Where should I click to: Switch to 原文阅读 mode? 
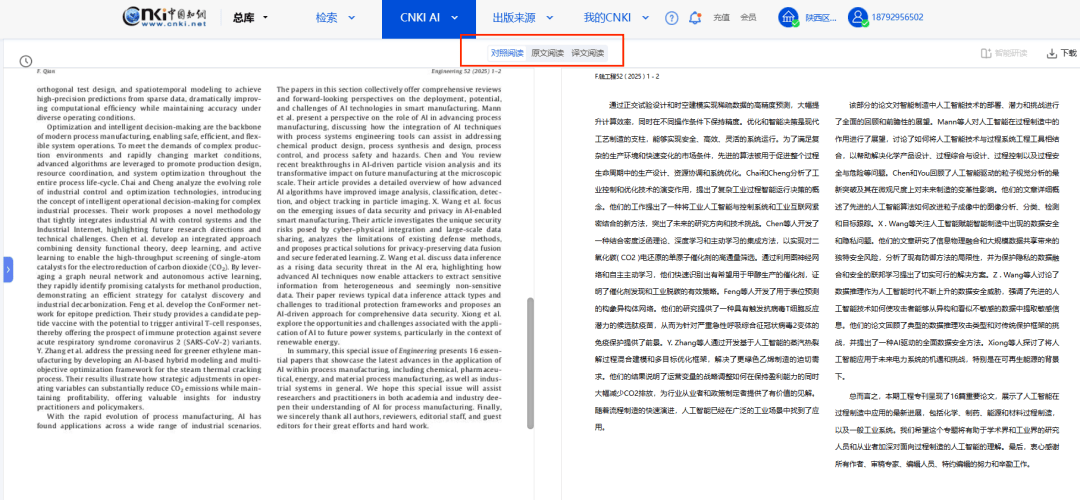[x=547, y=52]
